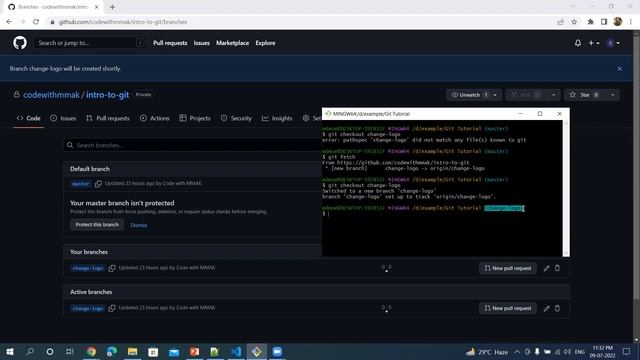Open Windows Start menu
Image resolution: width=640 pixels, height=360 pixels.
pyautogui.click(x=10, y=351)
